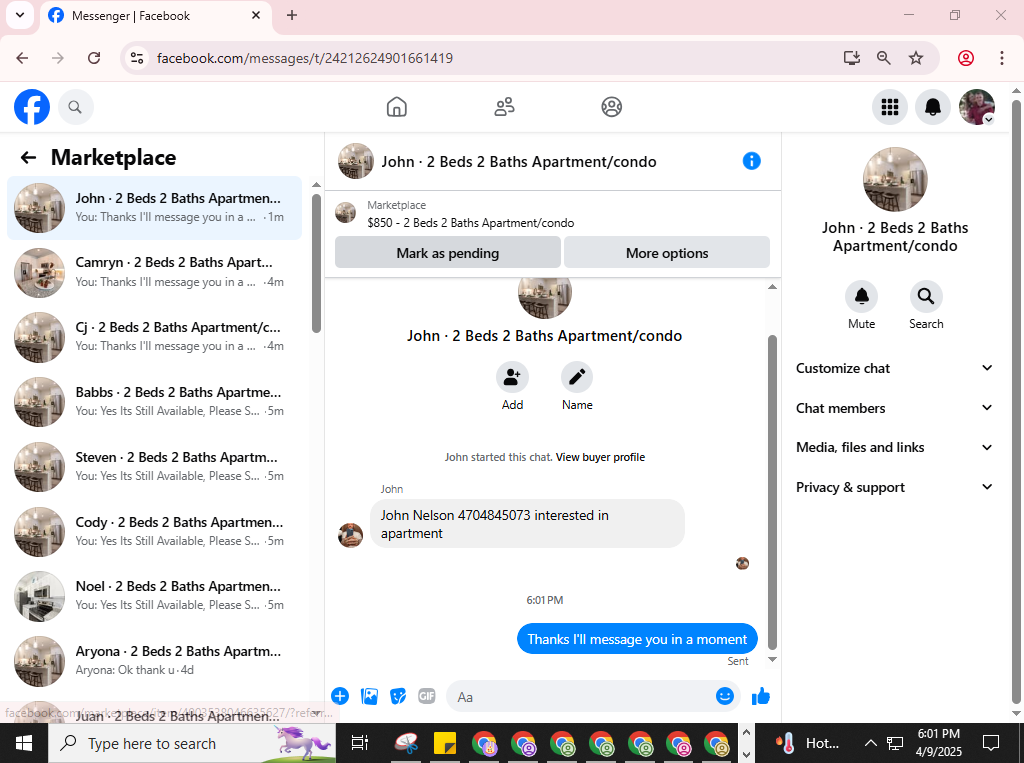Open conversation with Cody
Screen dimensions: 1024x763
(x=155, y=532)
